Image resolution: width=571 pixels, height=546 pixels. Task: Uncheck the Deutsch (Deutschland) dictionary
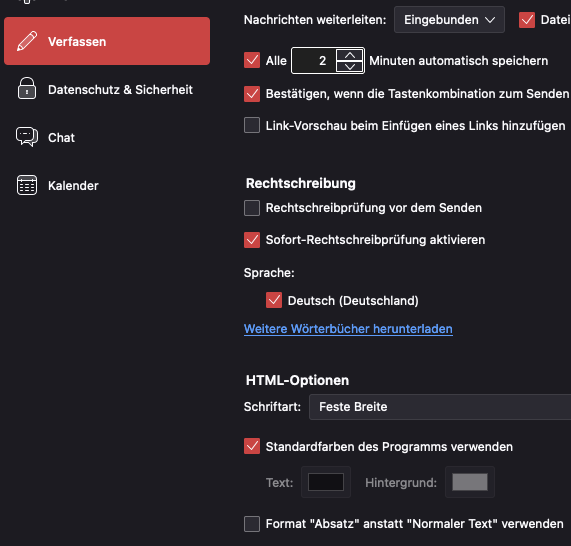point(274,301)
